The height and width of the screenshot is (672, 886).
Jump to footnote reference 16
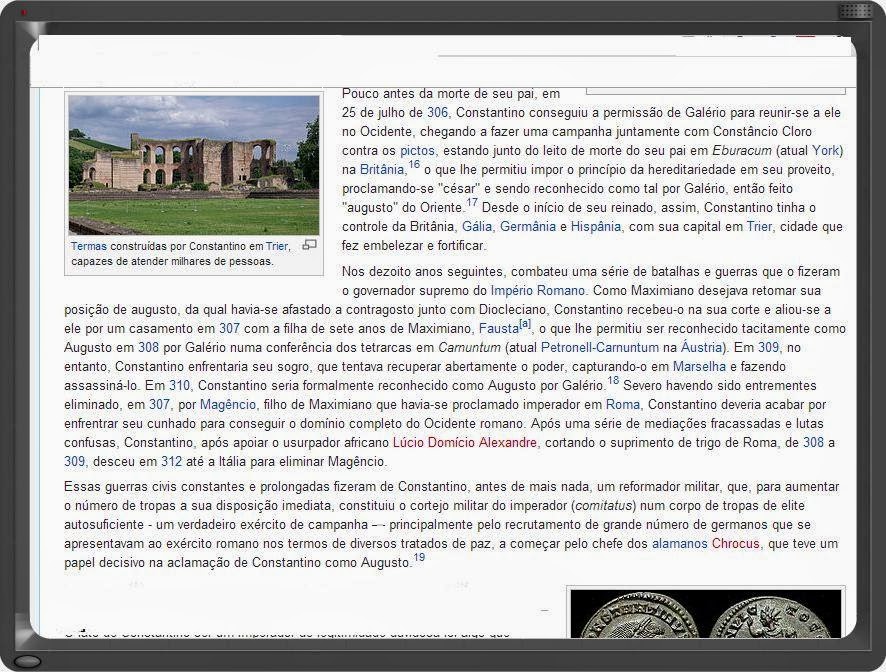pyautogui.click(x=414, y=164)
